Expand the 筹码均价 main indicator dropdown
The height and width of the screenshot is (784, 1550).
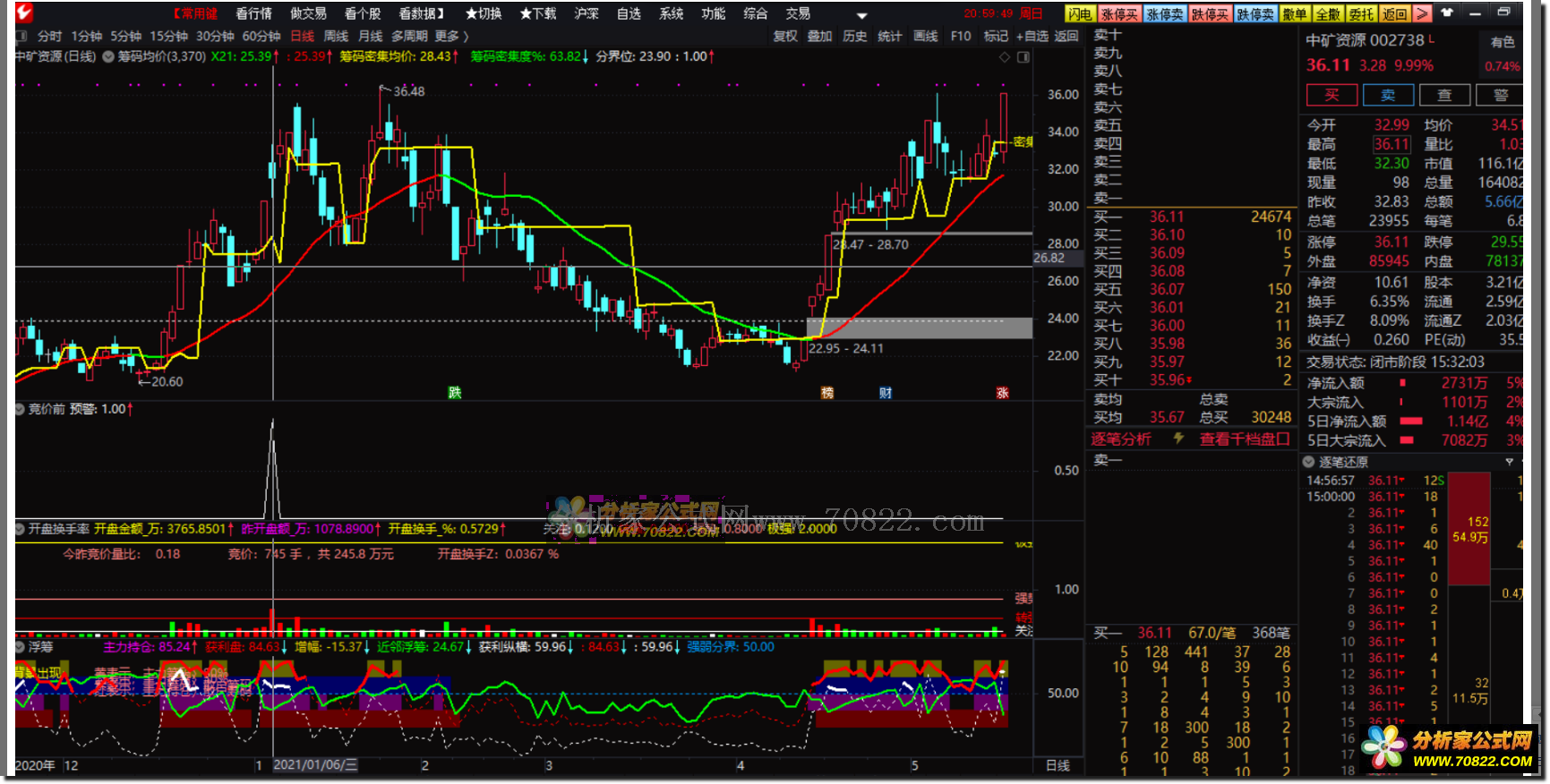pyautogui.click(x=108, y=56)
